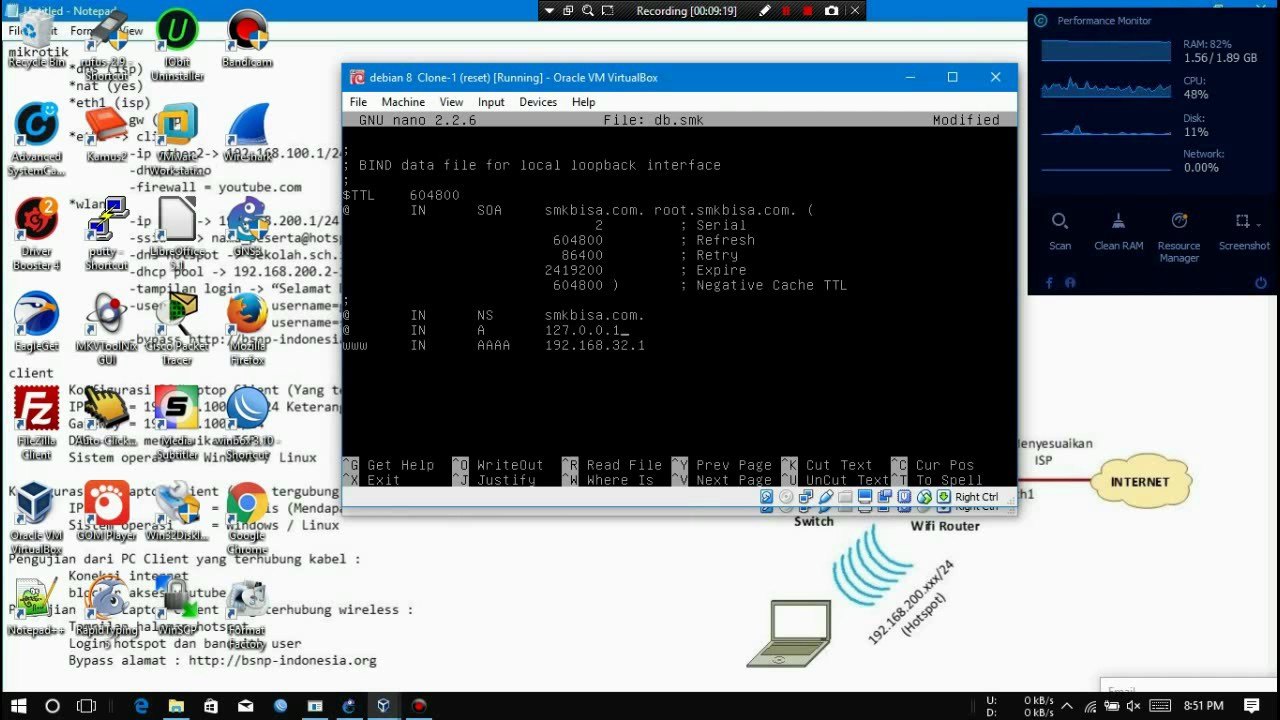This screenshot has height=720, width=1280.
Task: Click the RAM usage graph in the Performance Monitor
Action: 1105,51
